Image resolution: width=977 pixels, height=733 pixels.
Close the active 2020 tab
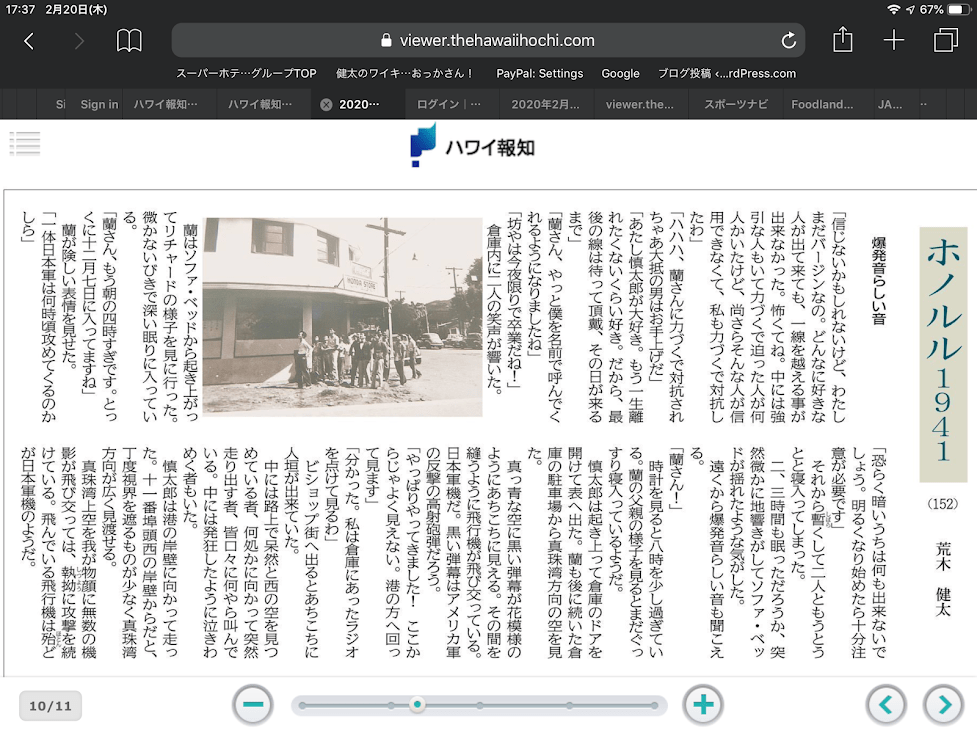326,104
